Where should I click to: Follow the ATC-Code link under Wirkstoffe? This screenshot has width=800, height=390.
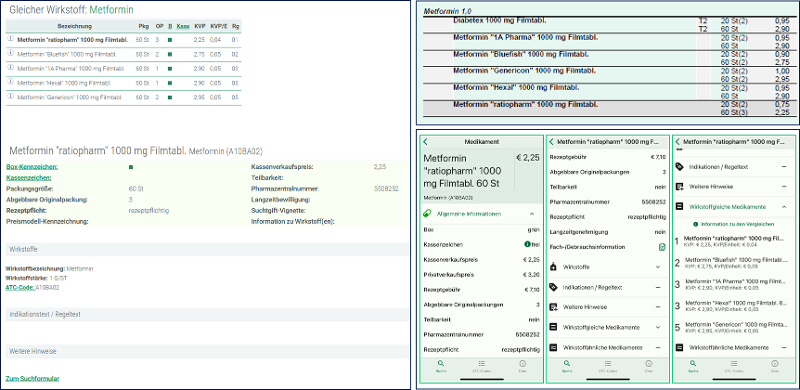20,288
